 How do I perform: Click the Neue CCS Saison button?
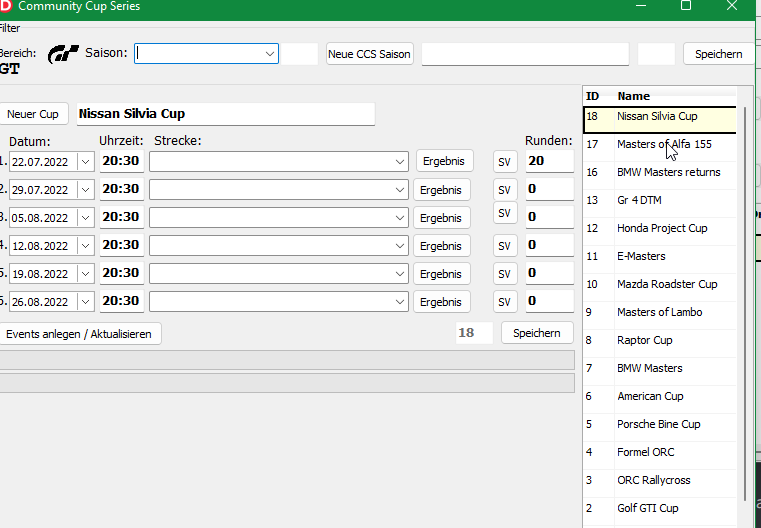coord(369,54)
